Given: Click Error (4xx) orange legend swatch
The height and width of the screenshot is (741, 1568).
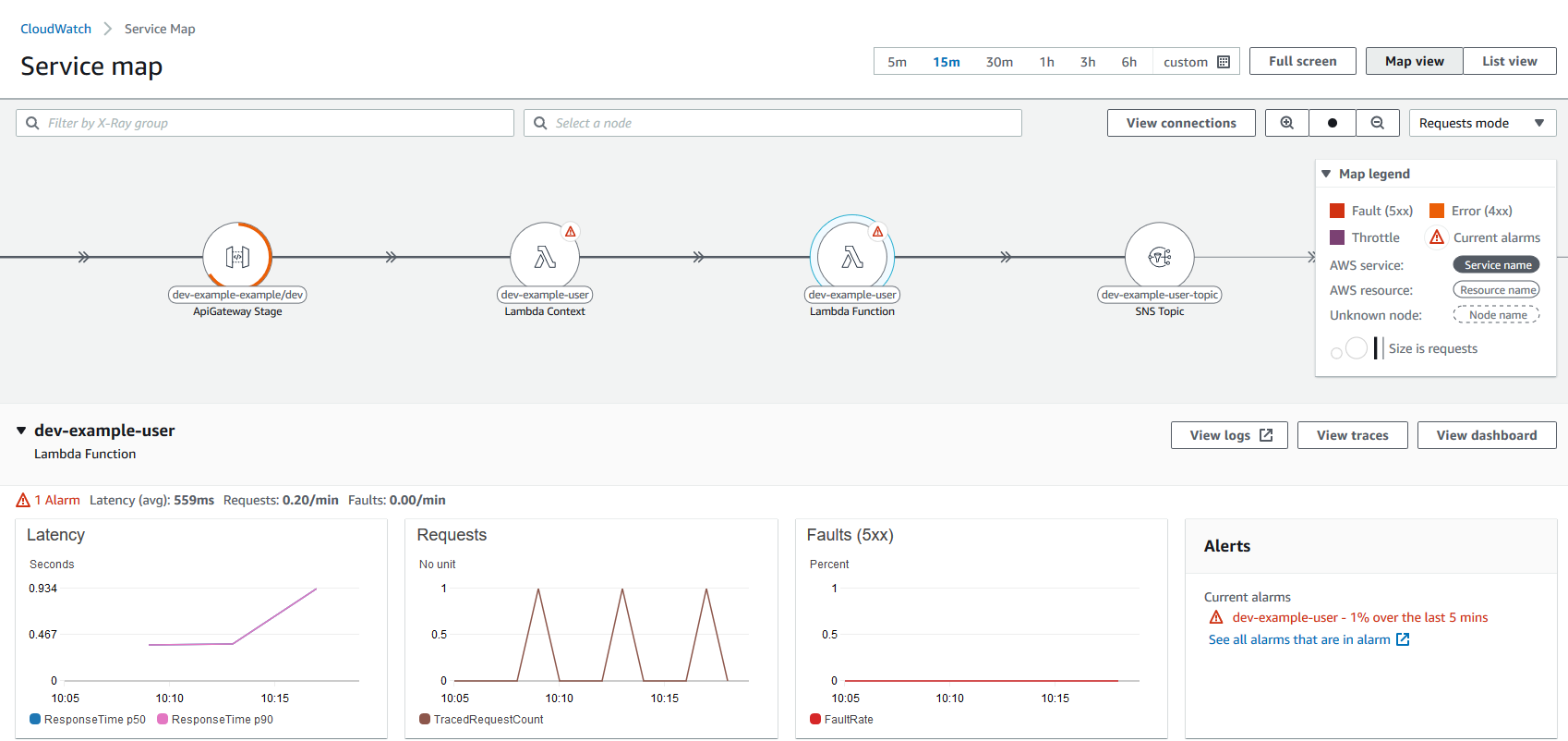Looking at the screenshot, I should [x=1437, y=211].
